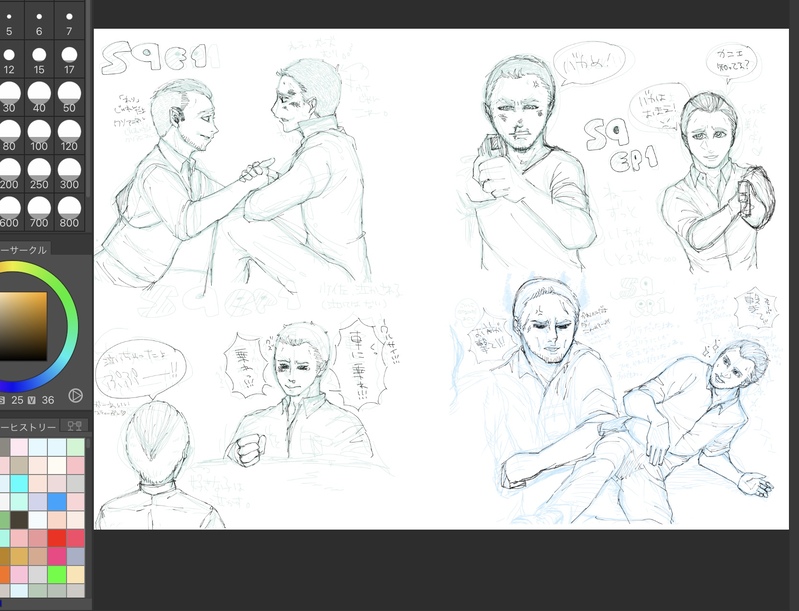The width and height of the screenshot is (799, 611).
Task: Select brush size 12
Action: 10,59
